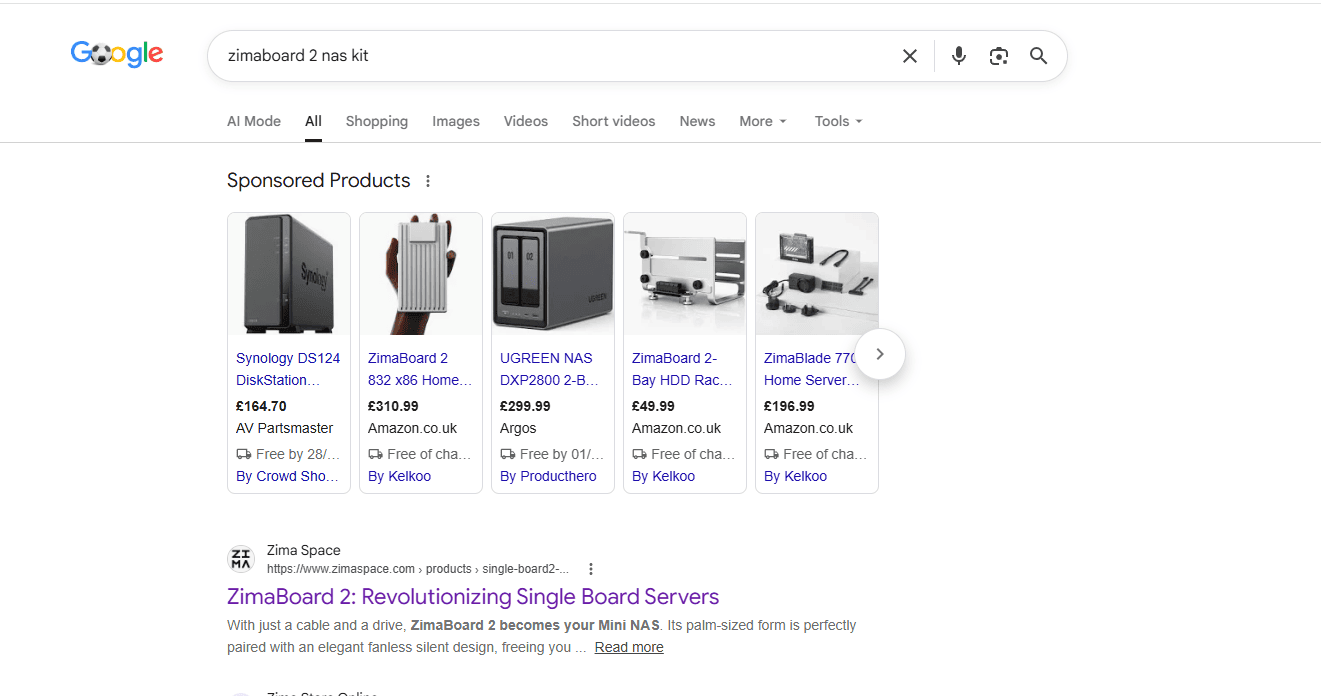Click the Read more link
The height and width of the screenshot is (696, 1321).
(x=629, y=647)
